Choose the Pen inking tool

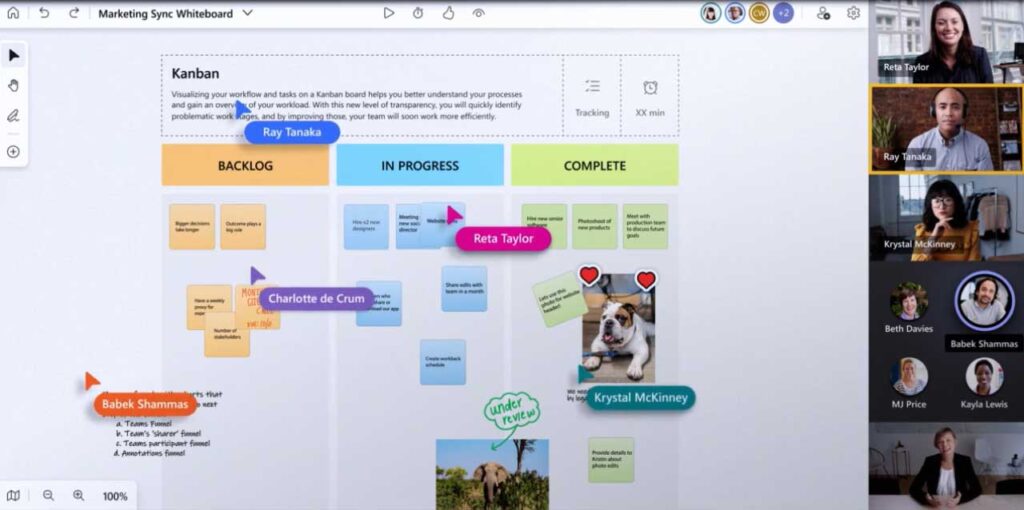coord(14,116)
